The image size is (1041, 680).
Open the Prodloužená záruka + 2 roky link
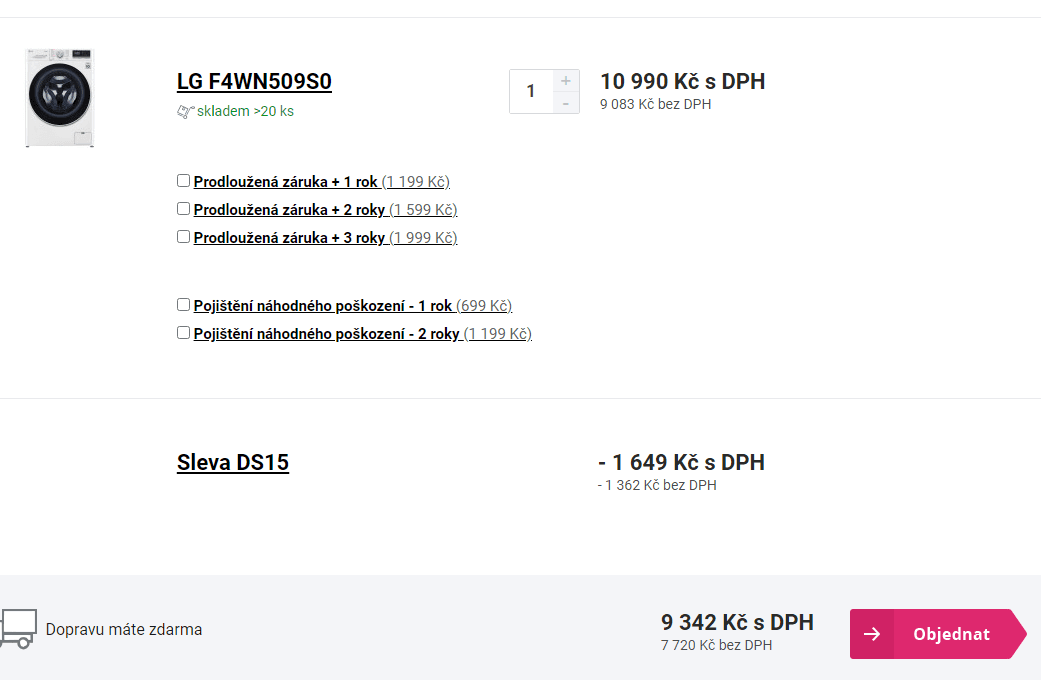[325, 210]
